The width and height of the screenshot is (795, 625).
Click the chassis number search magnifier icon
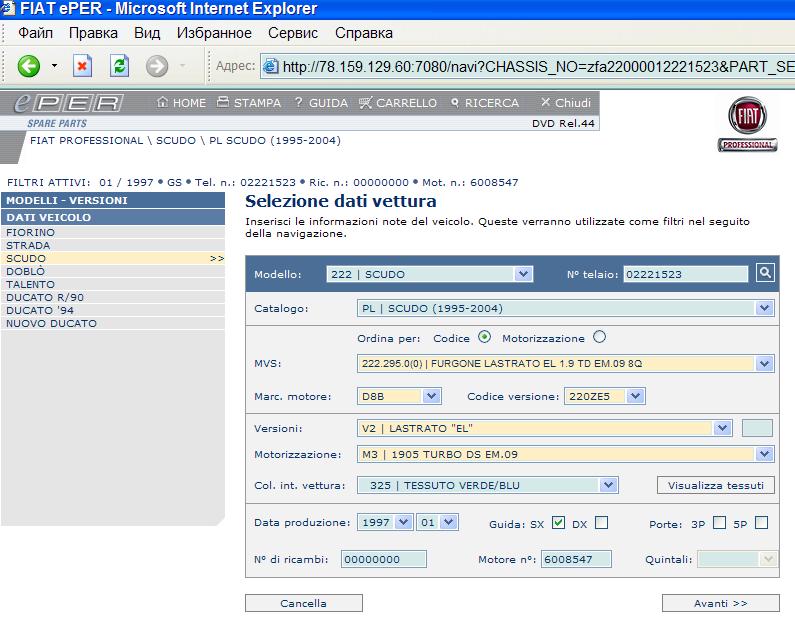coord(765,273)
